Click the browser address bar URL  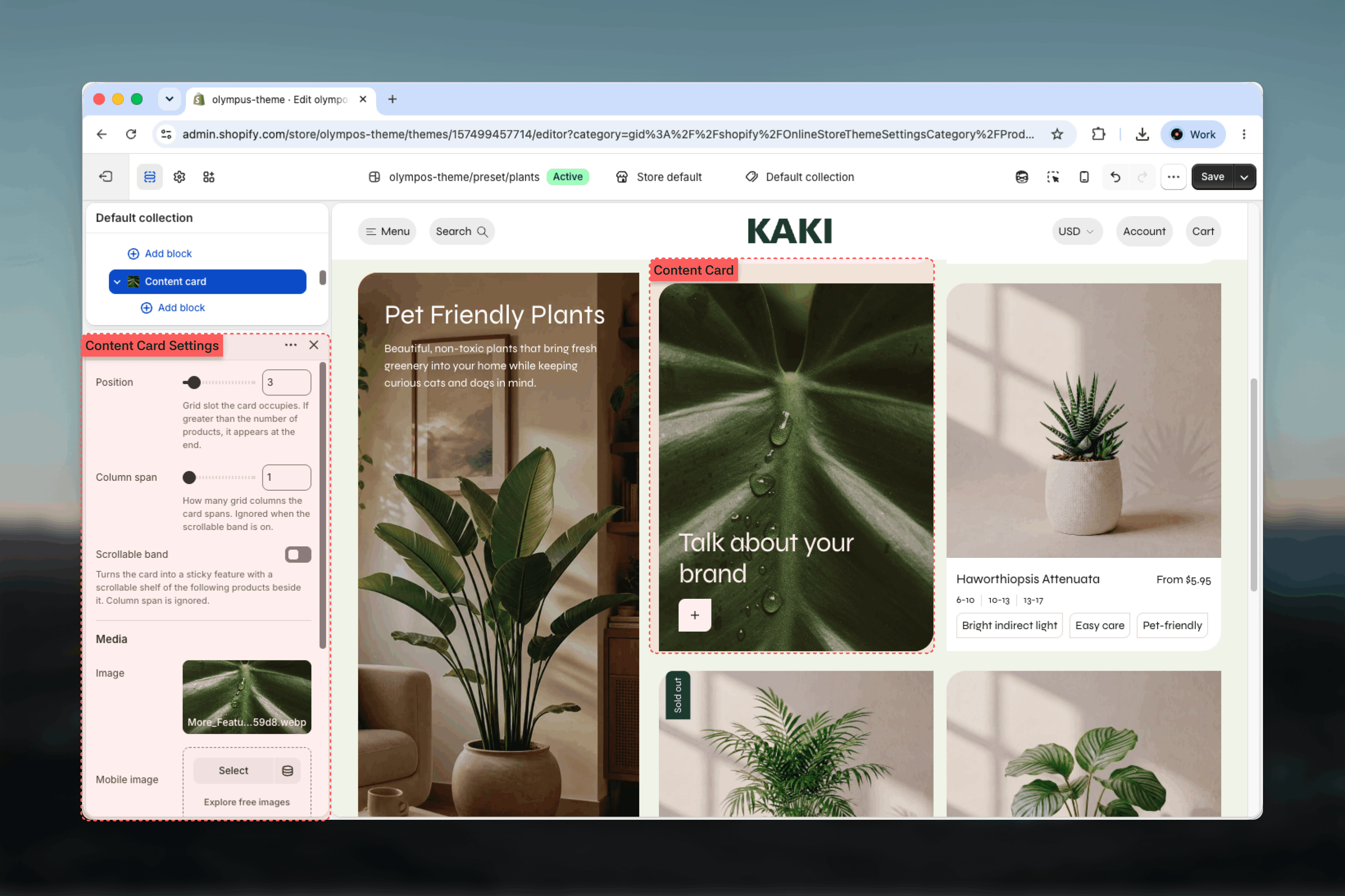(608, 134)
